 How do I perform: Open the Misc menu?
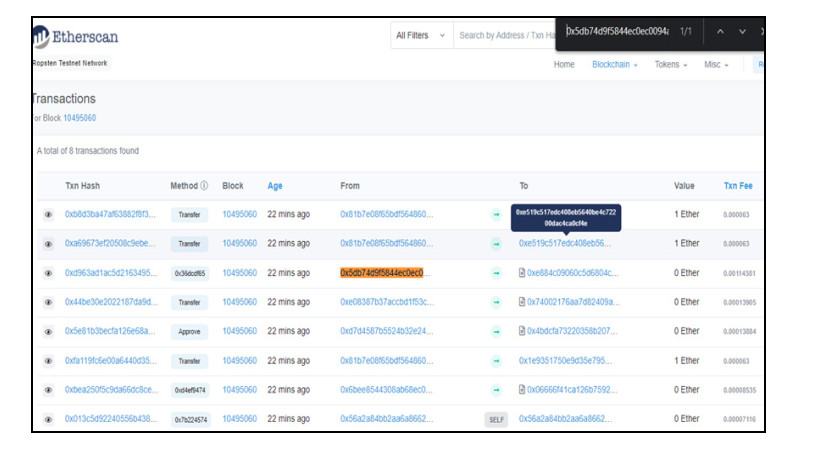[716, 65]
